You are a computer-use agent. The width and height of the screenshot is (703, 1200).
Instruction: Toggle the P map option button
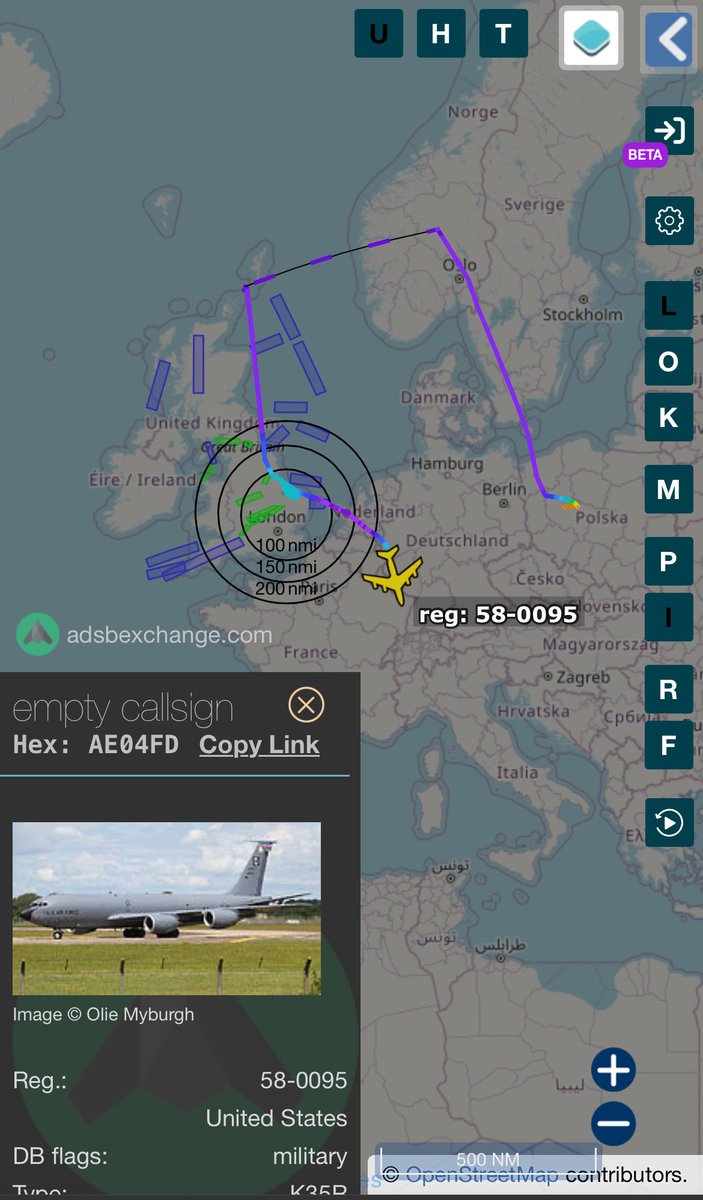(x=669, y=562)
